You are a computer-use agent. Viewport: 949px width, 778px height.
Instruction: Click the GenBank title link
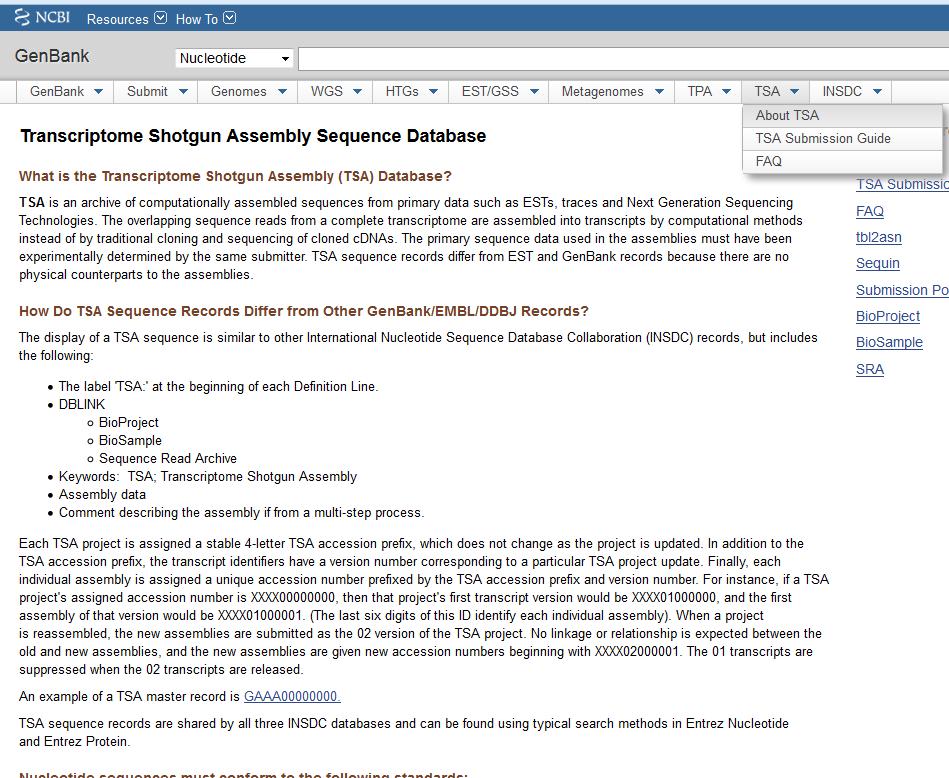52,56
